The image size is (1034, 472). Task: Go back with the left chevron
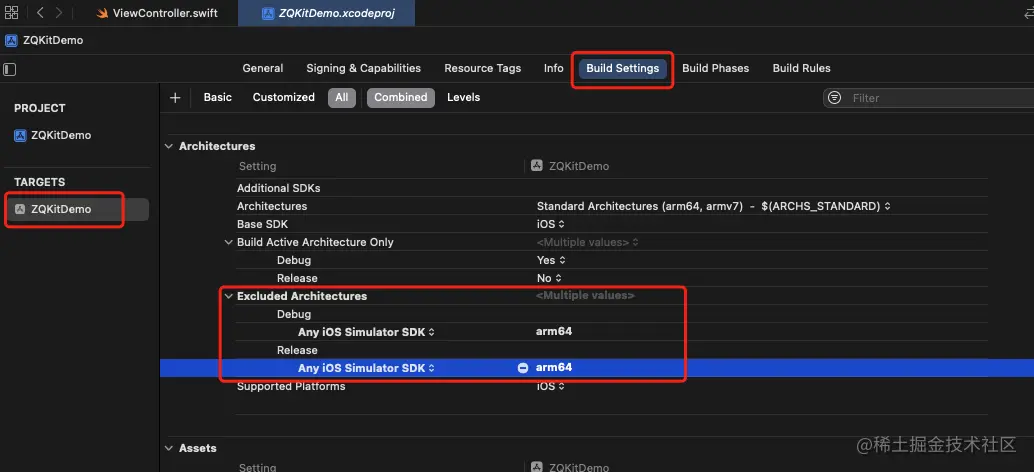(41, 13)
